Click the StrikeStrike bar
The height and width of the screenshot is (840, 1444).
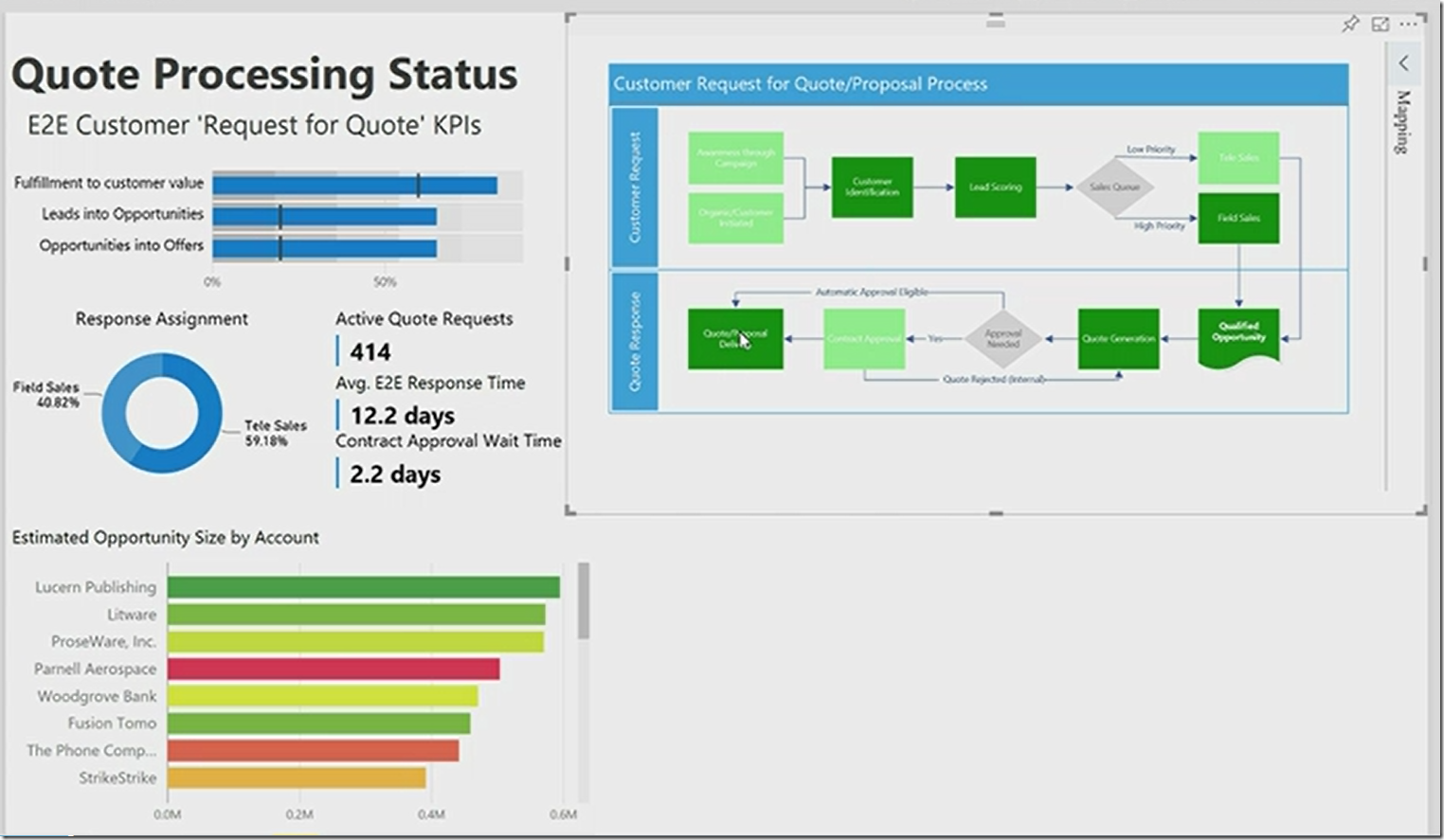coord(297,777)
